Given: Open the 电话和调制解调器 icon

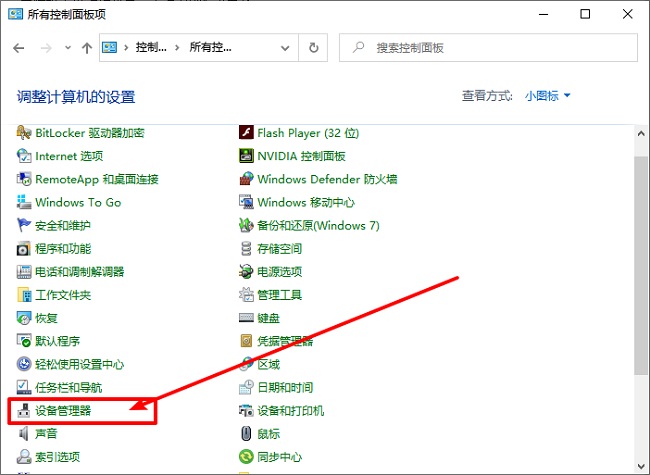Looking at the screenshot, I should tap(24, 272).
